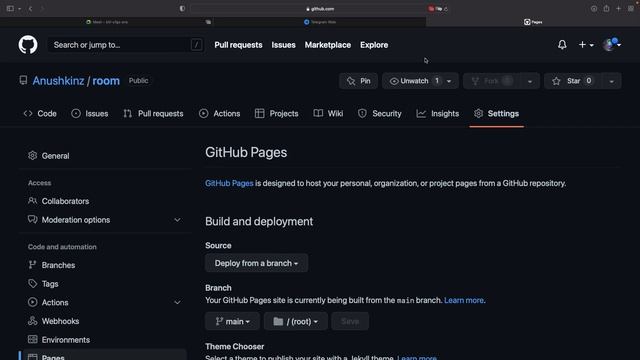Open the user avatar menu
Viewport: 640px width, 360px height.
tap(611, 44)
